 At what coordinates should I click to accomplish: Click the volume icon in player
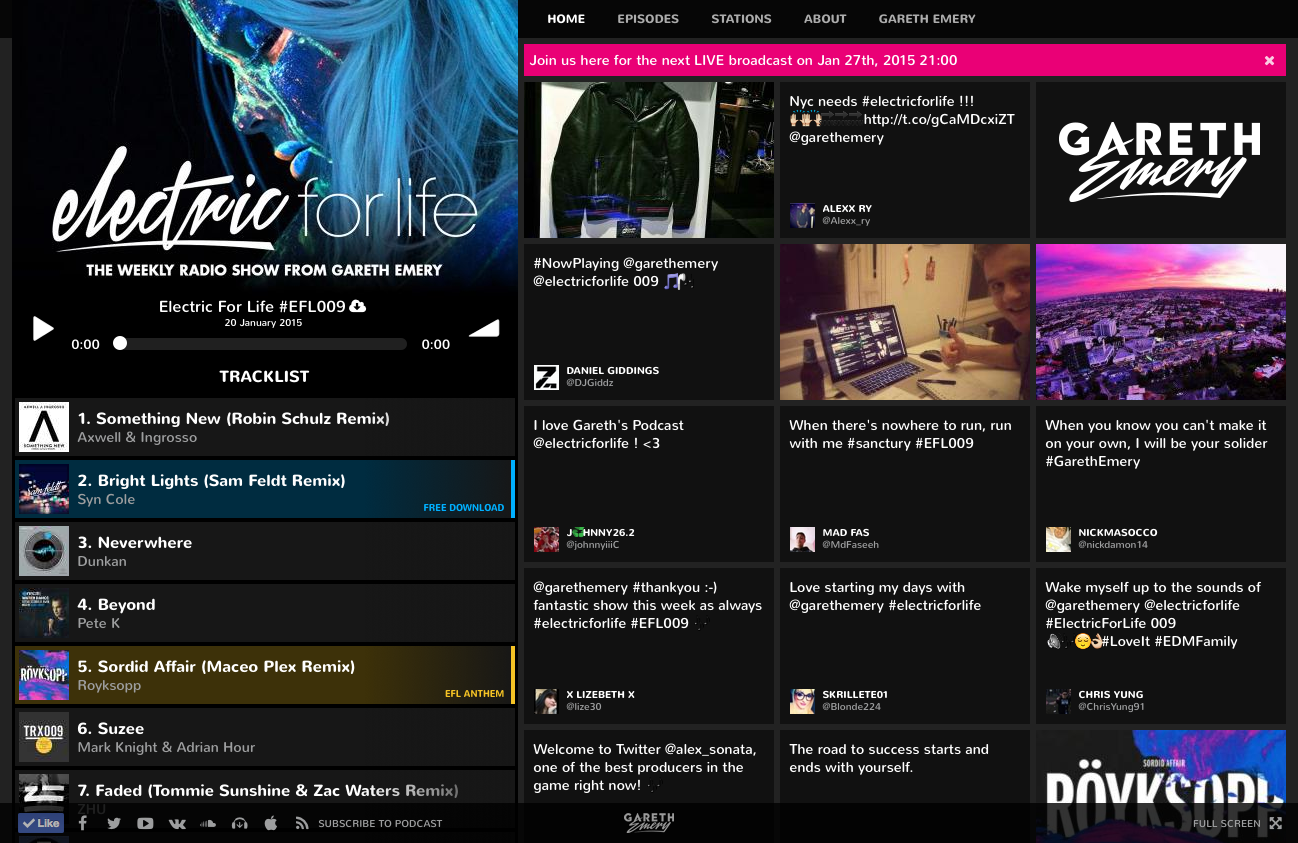(484, 329)
